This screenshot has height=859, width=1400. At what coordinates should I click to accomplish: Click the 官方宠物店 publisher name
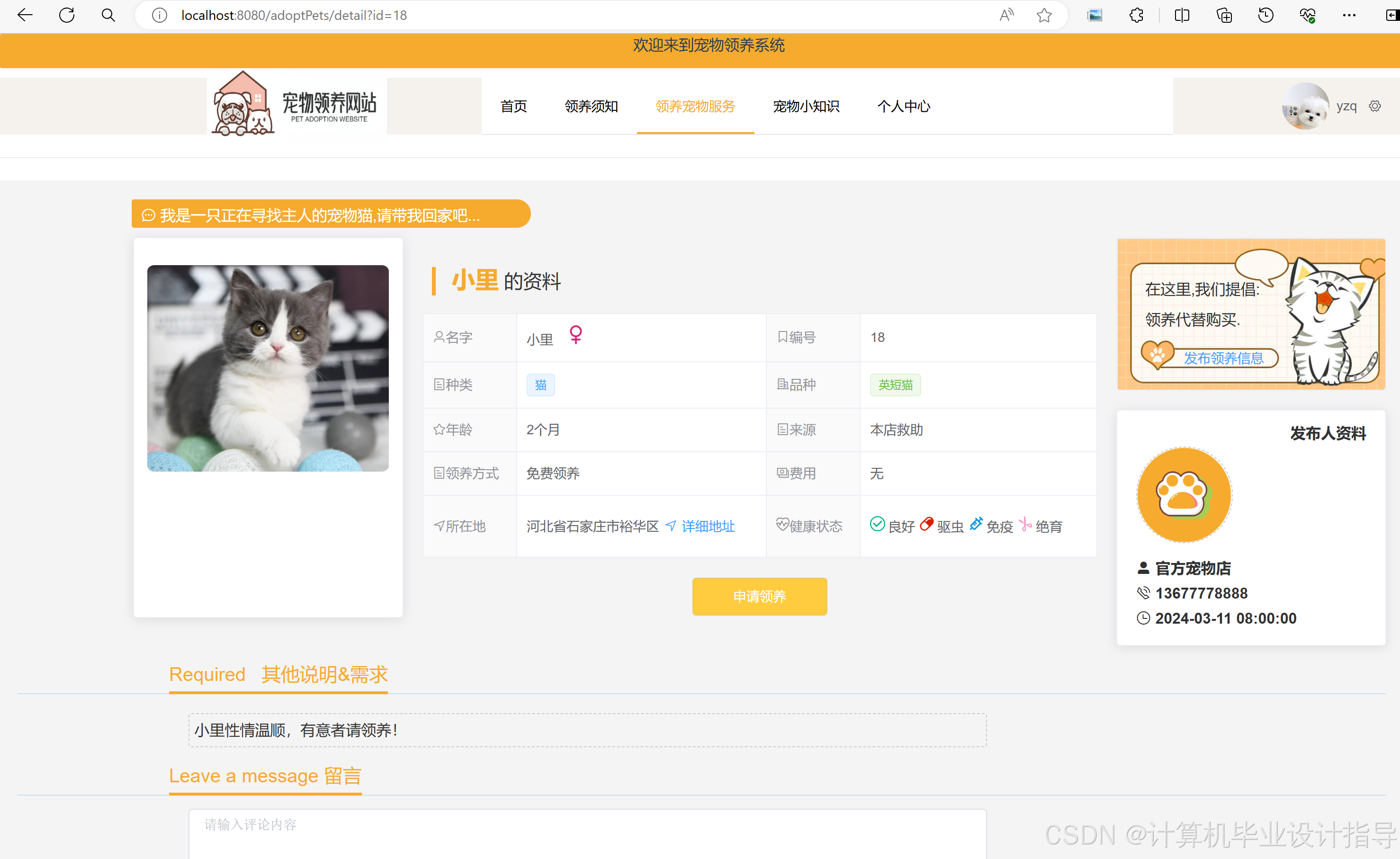[1193, 568]
